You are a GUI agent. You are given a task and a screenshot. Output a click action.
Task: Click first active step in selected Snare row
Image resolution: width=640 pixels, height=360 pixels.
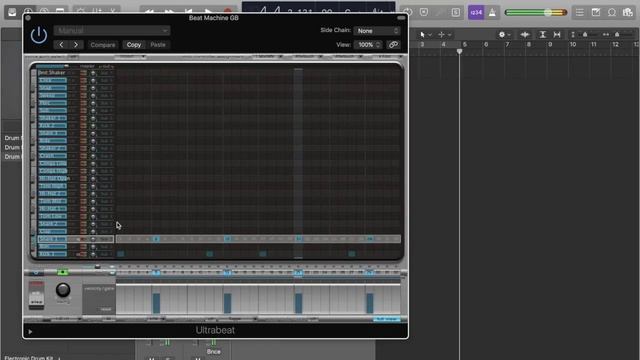[156, 239]
